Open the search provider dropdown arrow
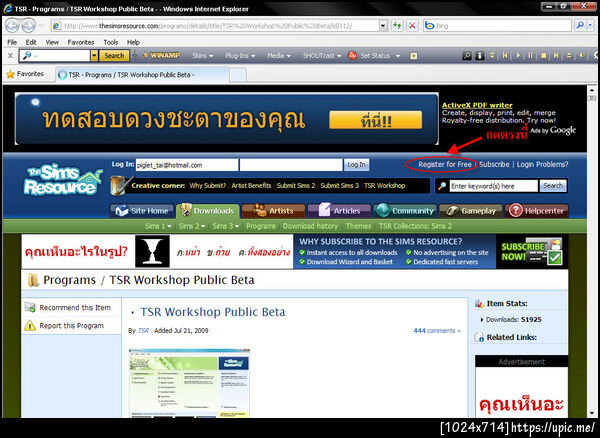Viewport: 600px width, 438px height. 592,26
